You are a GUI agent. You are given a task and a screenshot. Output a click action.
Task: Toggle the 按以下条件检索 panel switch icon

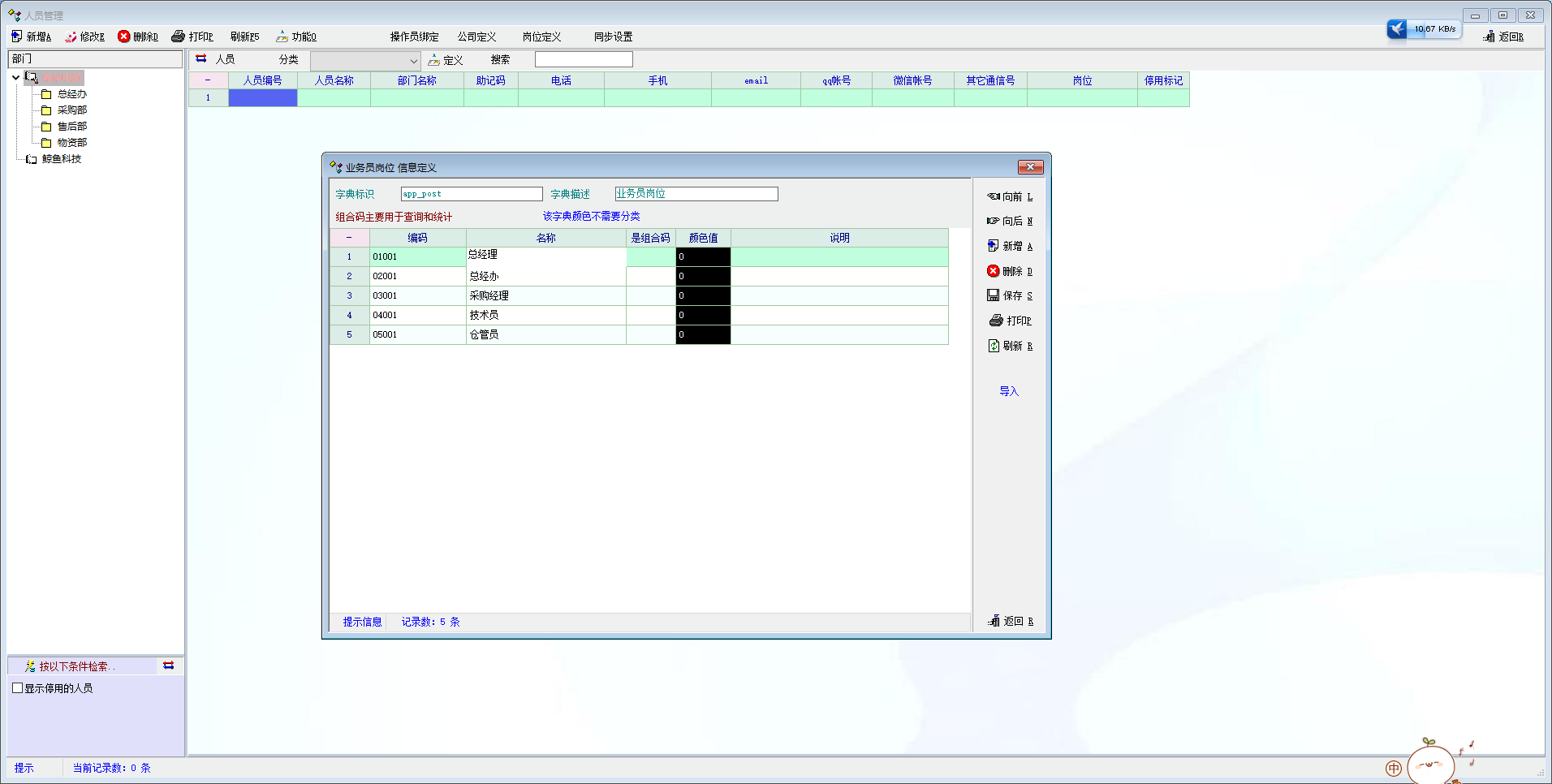click(168, 666)
